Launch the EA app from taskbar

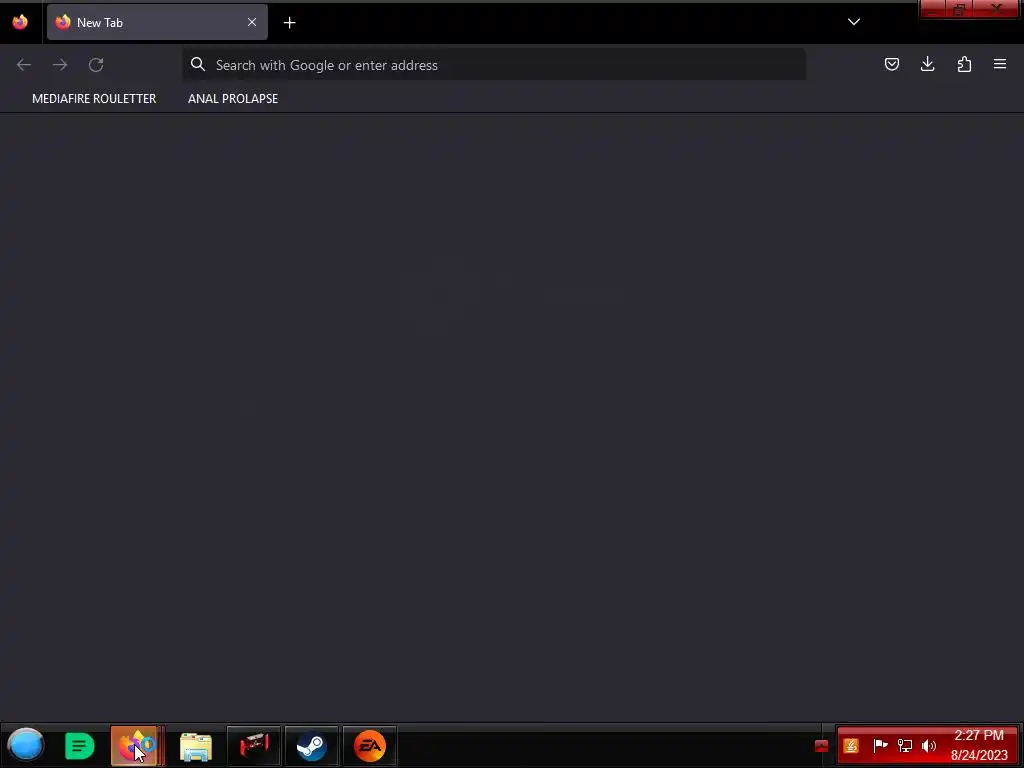tap(370, 746)
